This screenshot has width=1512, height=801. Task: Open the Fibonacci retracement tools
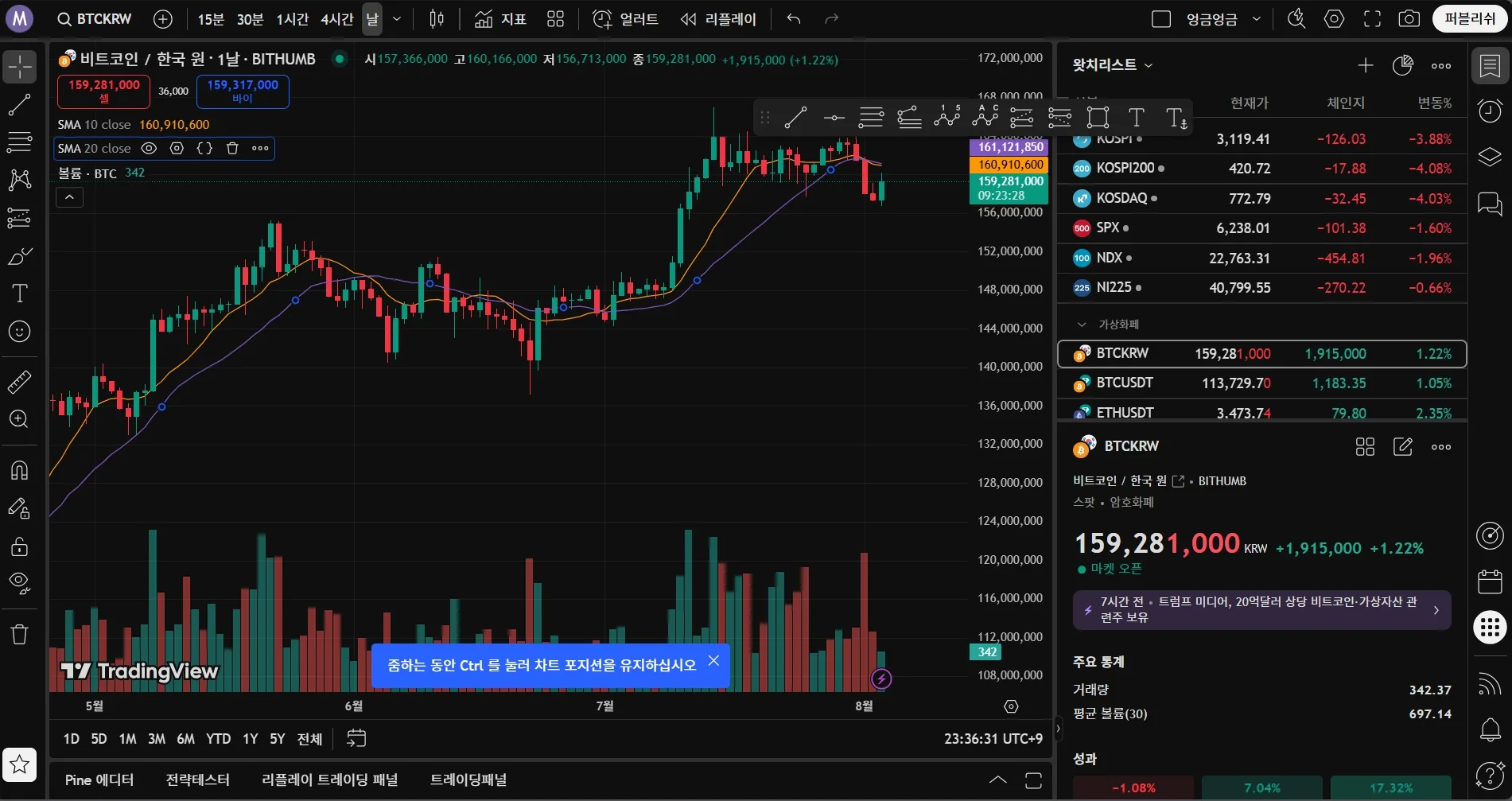[20, 142]
